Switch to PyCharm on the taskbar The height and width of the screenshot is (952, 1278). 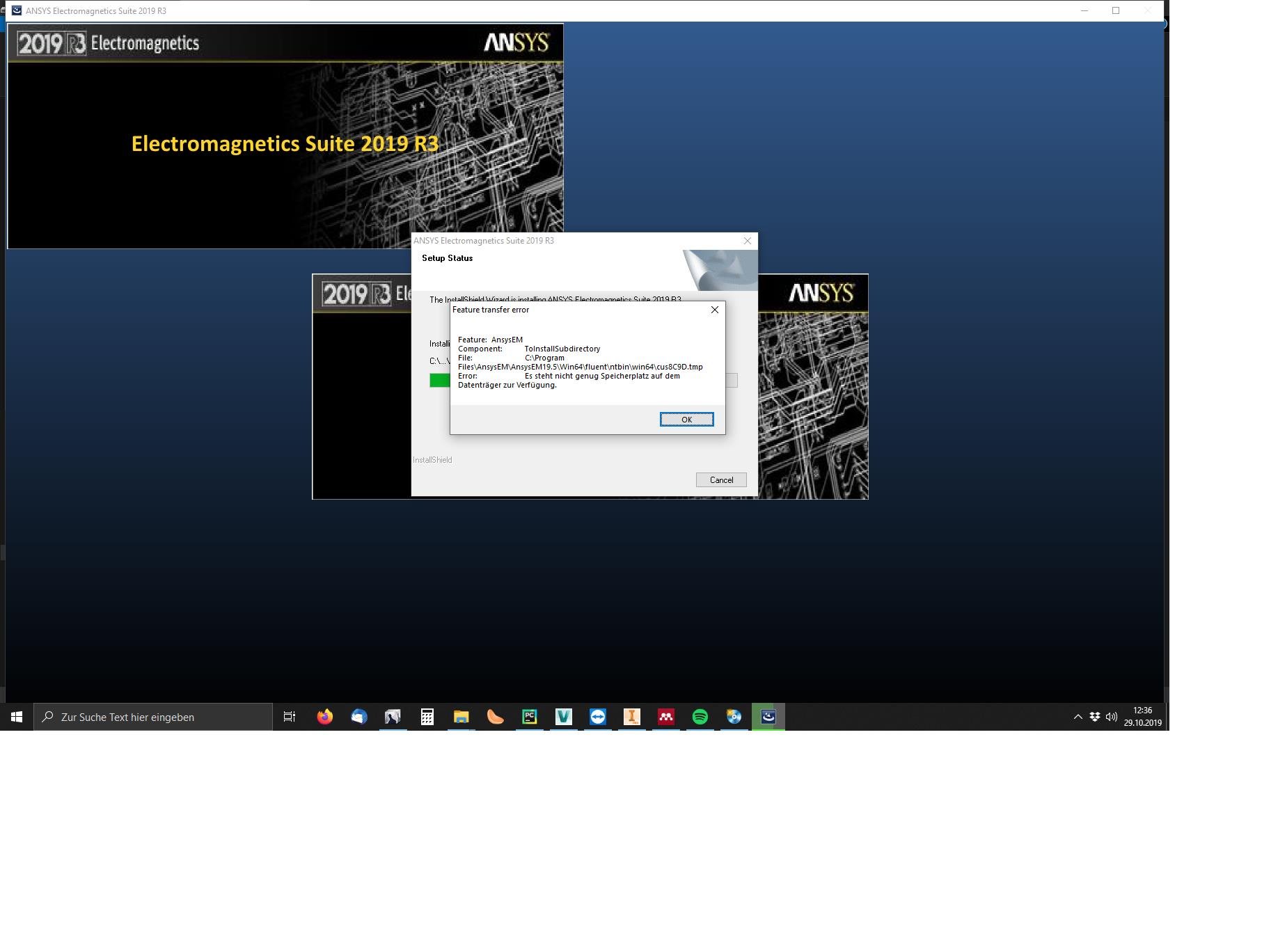click(529, 717)
